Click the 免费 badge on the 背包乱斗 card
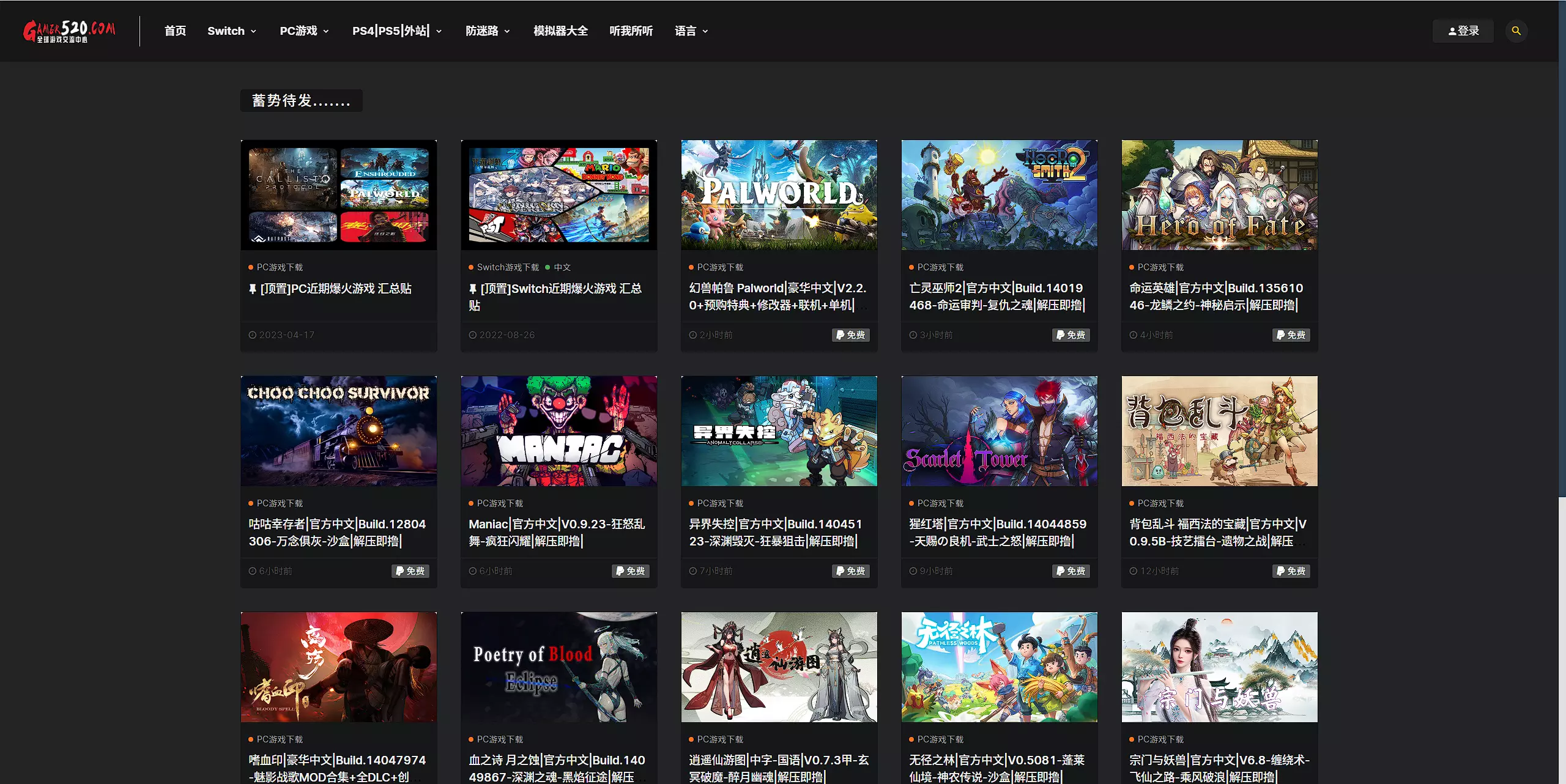Screen dimensions: 1566x784 click(1291, 571)
